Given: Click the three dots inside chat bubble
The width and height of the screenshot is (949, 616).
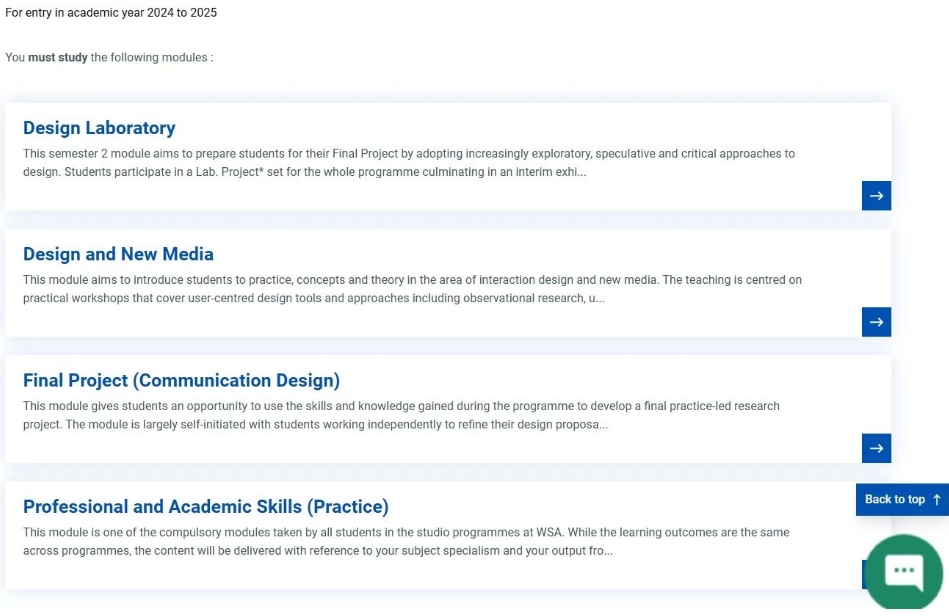Looking at the screenshot, I should pos(904,569).
